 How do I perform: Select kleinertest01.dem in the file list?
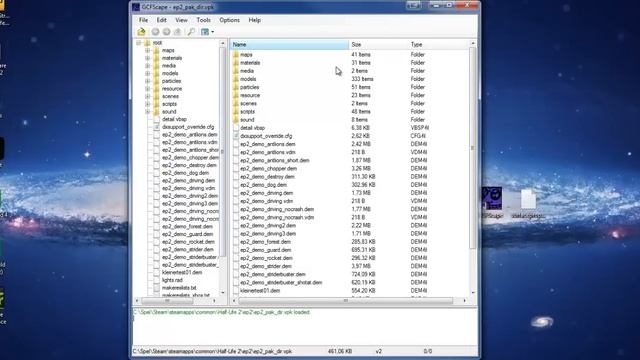(260, 291)
